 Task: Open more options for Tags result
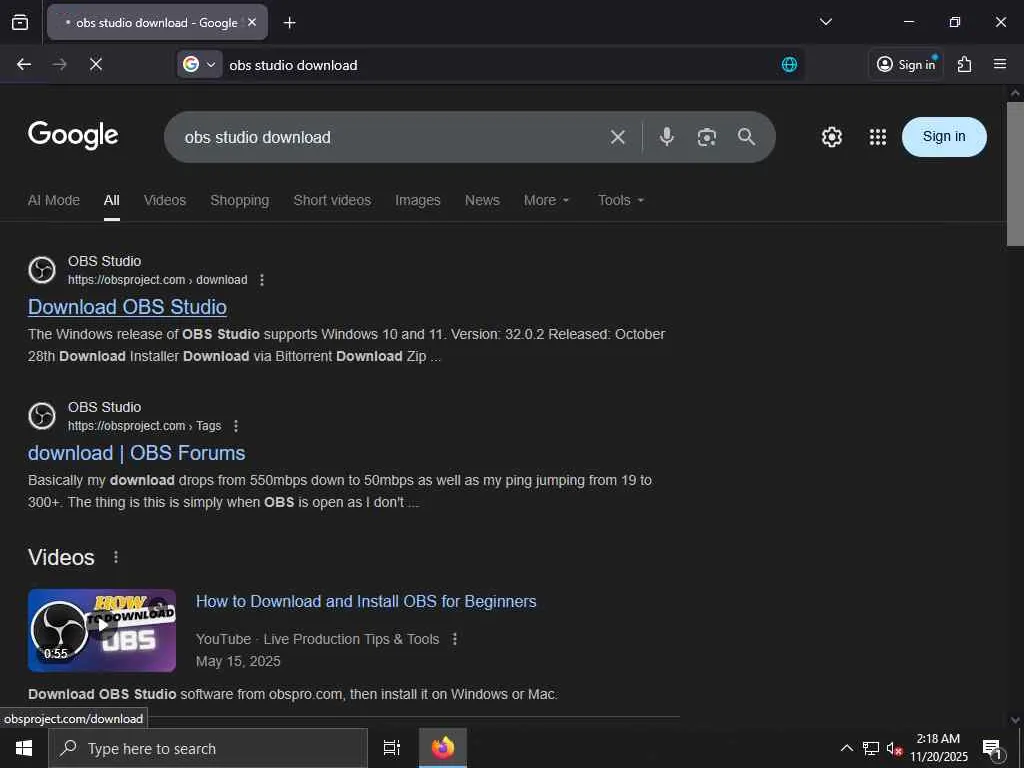click(x=236, y=426)
